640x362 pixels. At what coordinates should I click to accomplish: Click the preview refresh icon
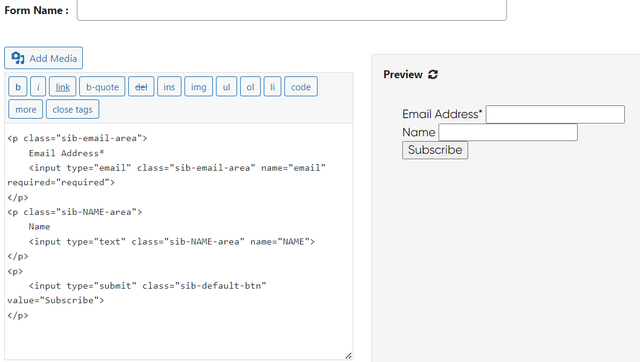(x=433, y=74)
